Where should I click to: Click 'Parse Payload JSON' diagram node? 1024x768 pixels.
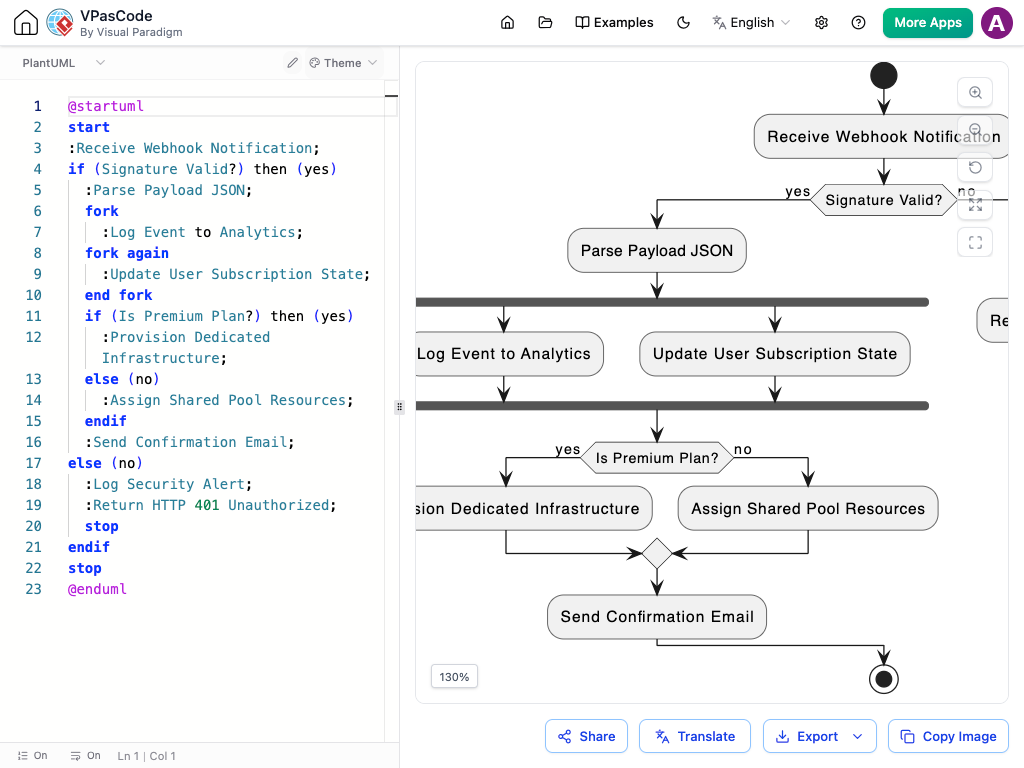[657, 251]
